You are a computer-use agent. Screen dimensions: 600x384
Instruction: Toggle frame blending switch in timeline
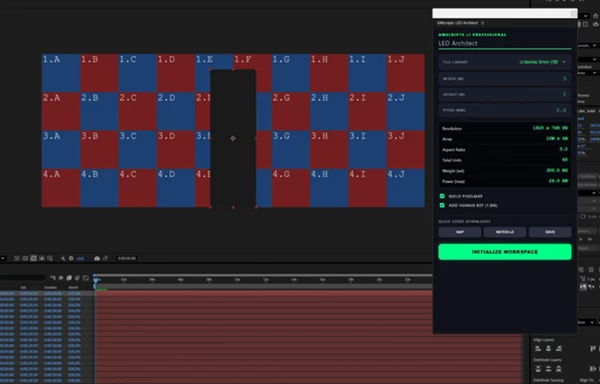69,278
